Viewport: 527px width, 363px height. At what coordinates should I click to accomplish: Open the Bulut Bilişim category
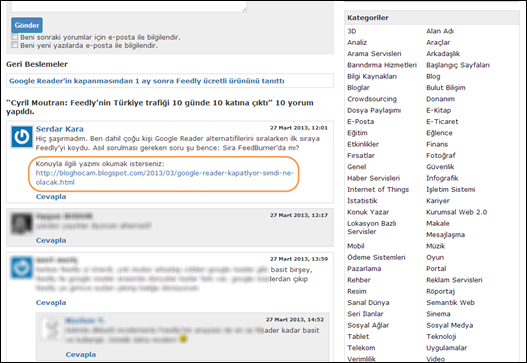tap(446, 88)
